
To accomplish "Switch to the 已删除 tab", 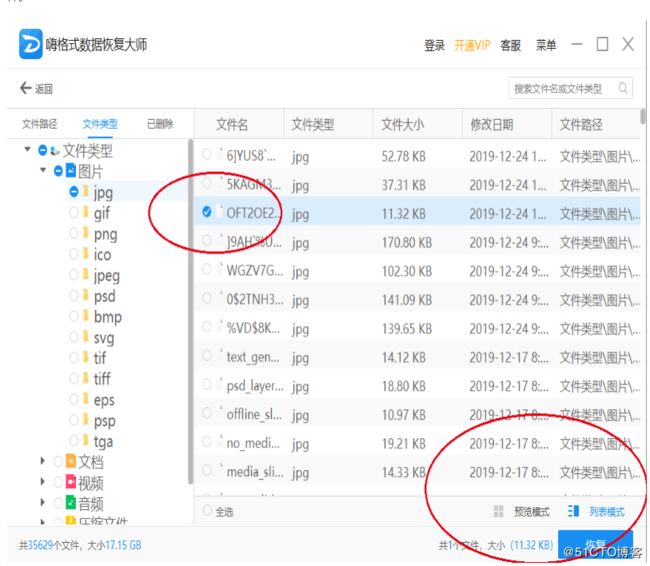I will (159, 124).
